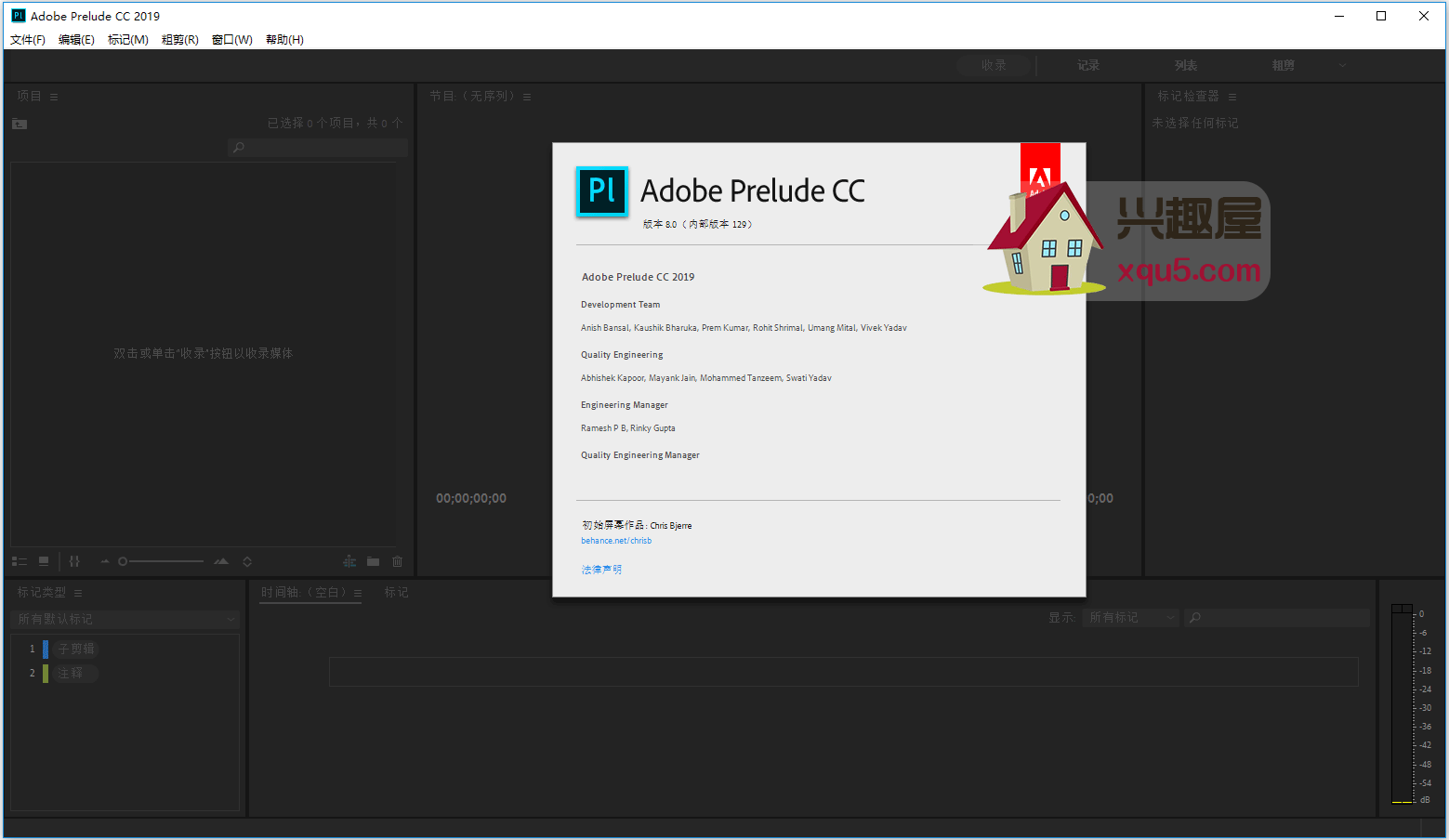Open the 窗口(W) menu

[x=232, y=40]
